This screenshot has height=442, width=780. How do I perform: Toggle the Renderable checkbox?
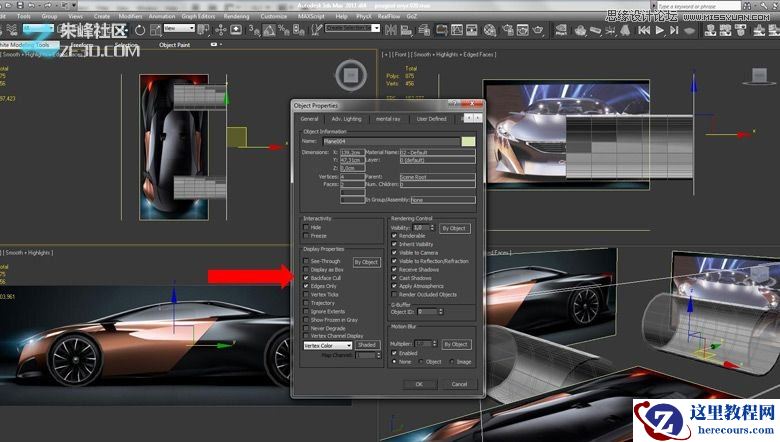(394, 236)
